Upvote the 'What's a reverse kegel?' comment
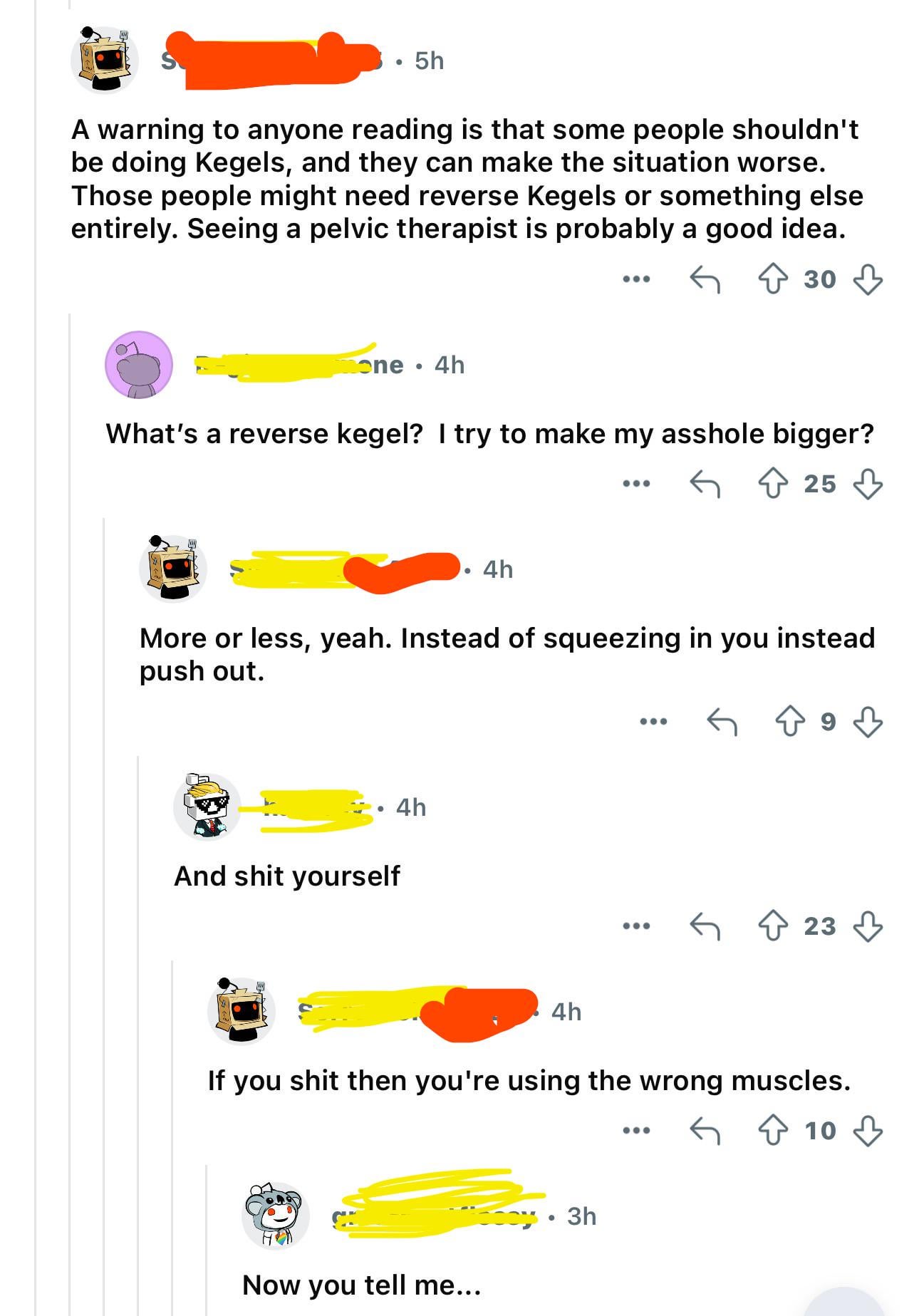The height and width of the screenshot is (1316, 919). pyautogui.click(x=773, y=484)
